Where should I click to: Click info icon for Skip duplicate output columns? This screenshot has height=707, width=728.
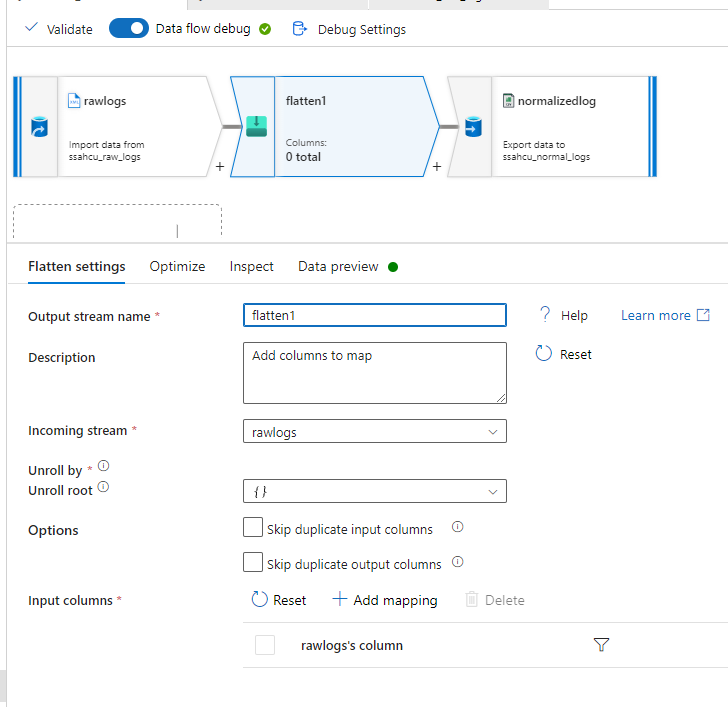[458, 562]
